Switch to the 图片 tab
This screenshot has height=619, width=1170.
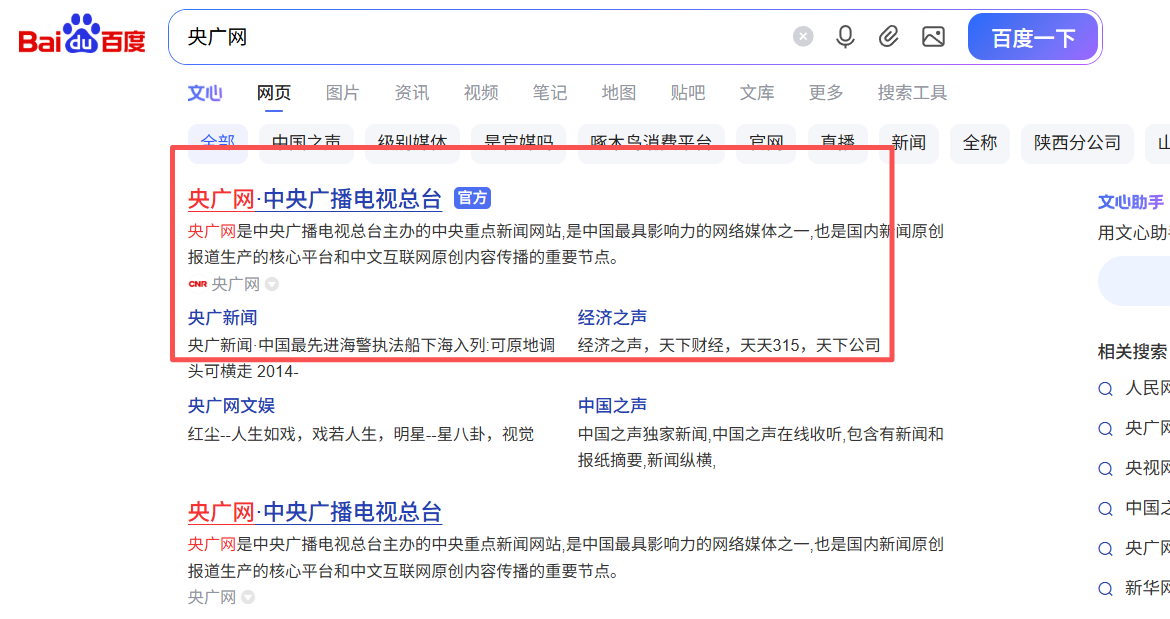click(342, 93)
